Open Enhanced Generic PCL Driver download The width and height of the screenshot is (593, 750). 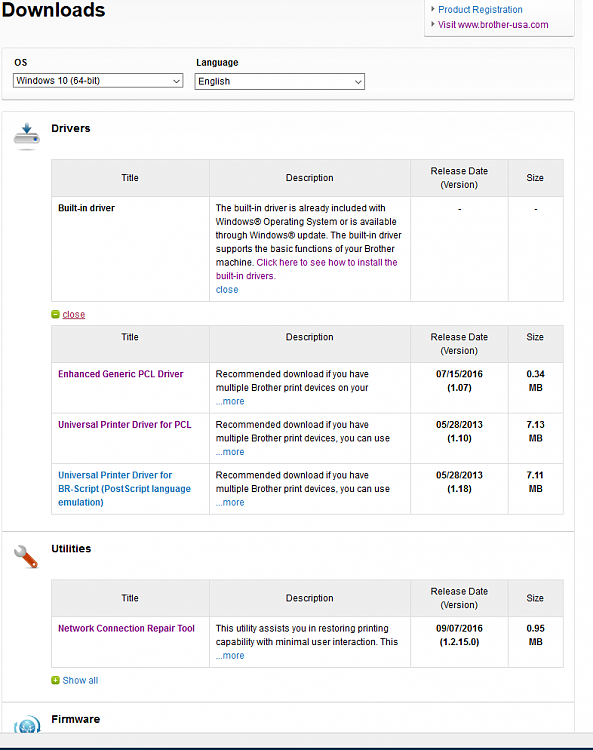pyautogui.click(x=121, y=374)
